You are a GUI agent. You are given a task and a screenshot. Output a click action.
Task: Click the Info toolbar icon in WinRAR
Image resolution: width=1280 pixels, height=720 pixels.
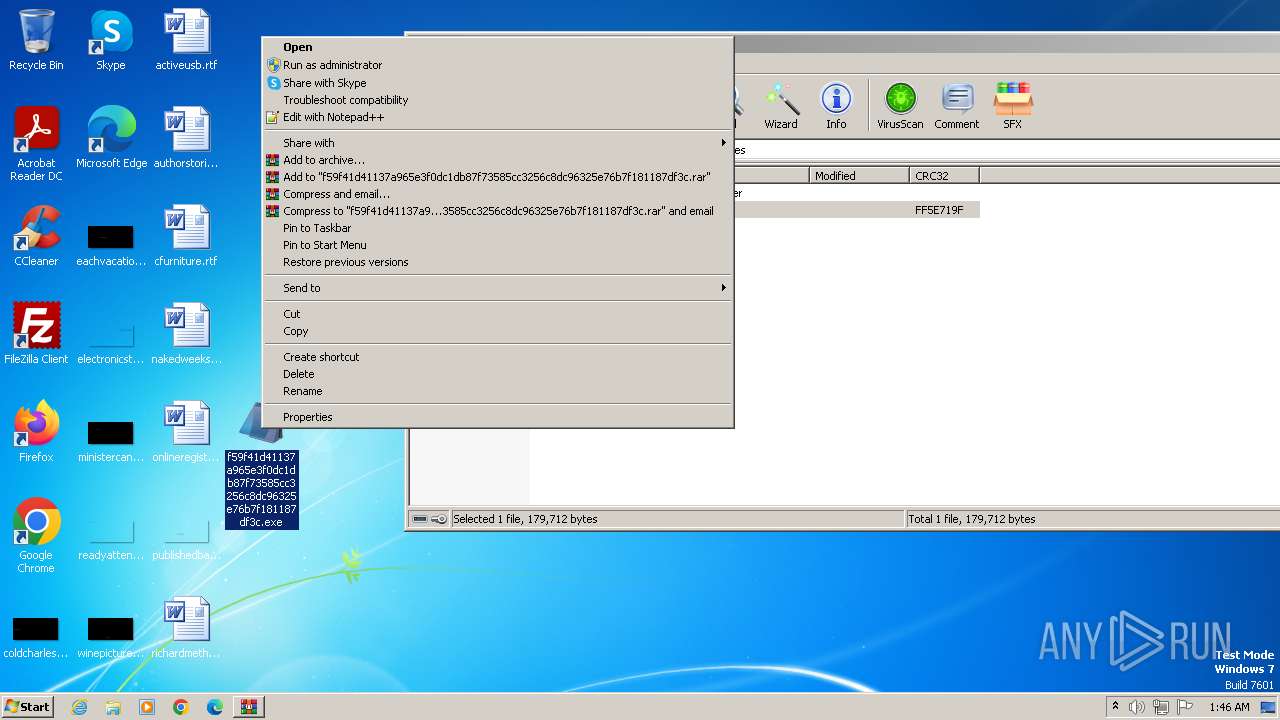tap(836, 106)
